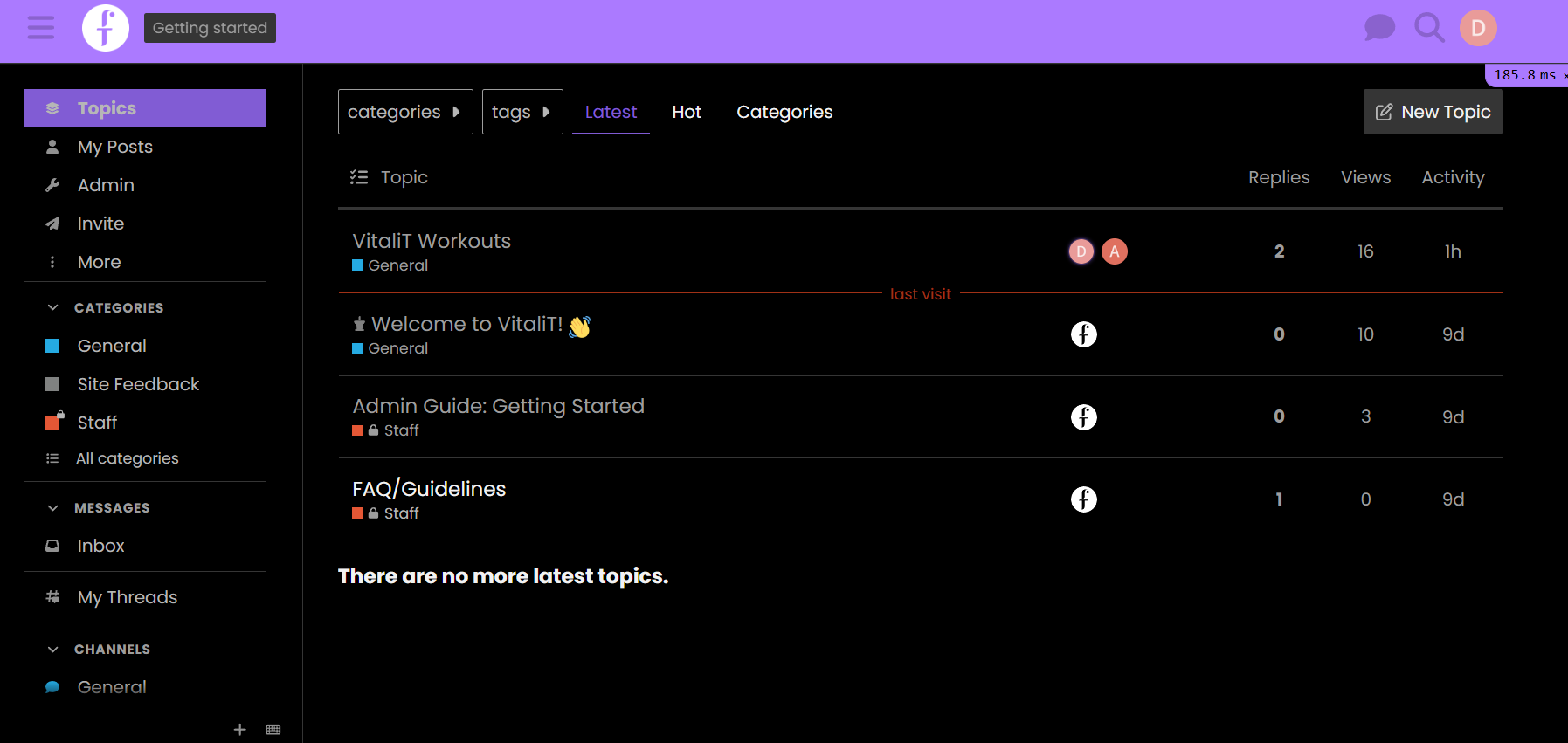Open the VitaliT Workouts topic
This screenshot has height=743, width=1568.
pyautogui.click(x=432, y=241)
